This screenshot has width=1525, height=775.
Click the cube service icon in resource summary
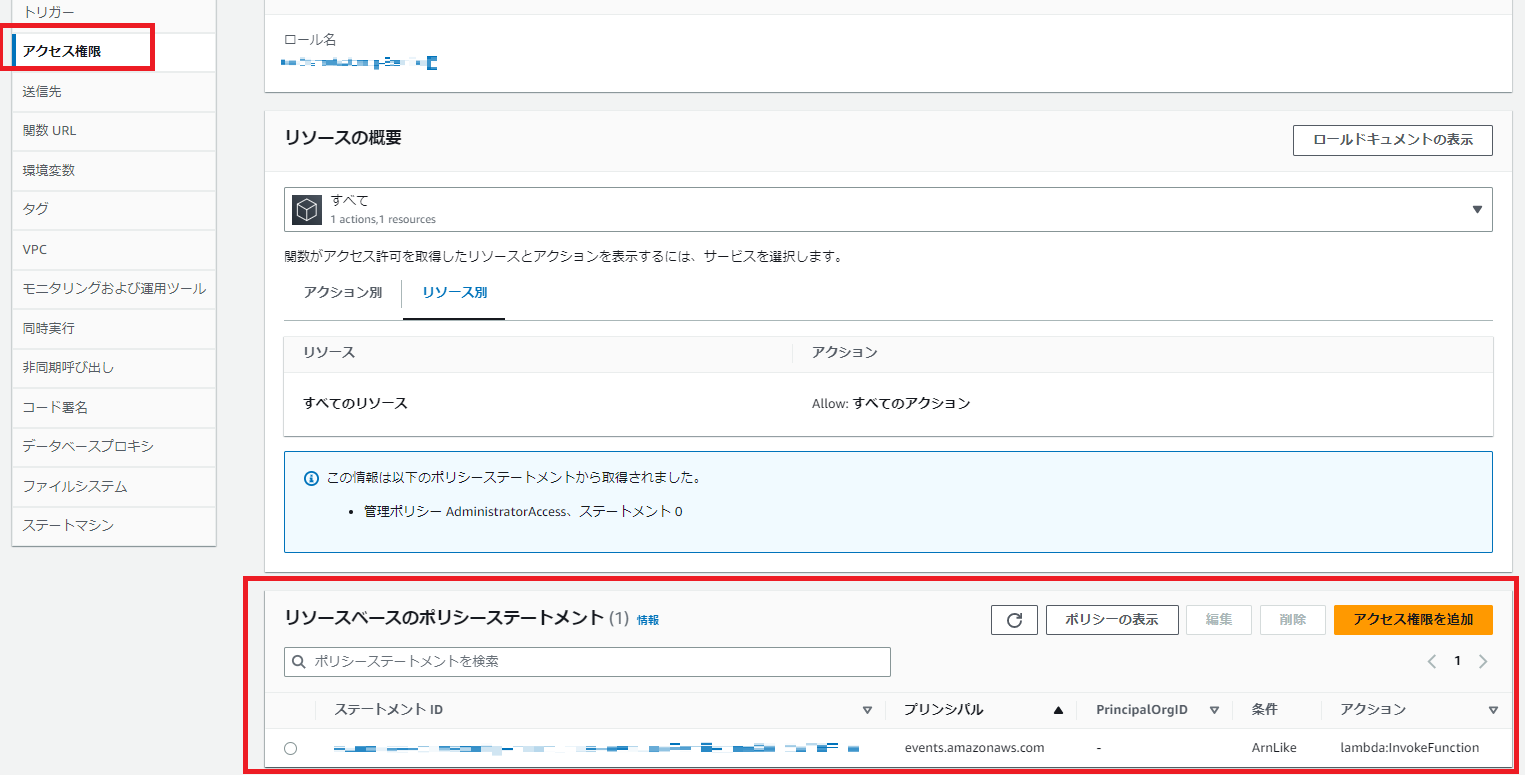click(x=305, y=208)
